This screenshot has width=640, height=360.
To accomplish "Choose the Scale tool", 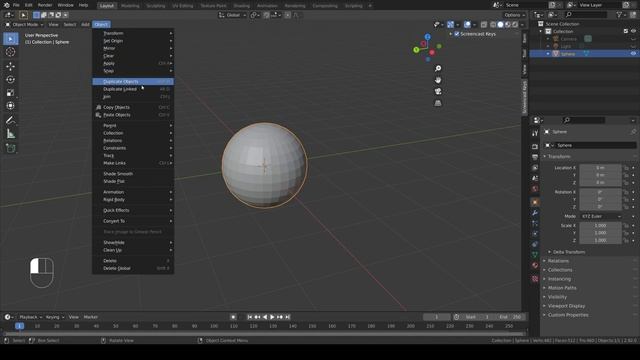I will click(x=11, y=93).
